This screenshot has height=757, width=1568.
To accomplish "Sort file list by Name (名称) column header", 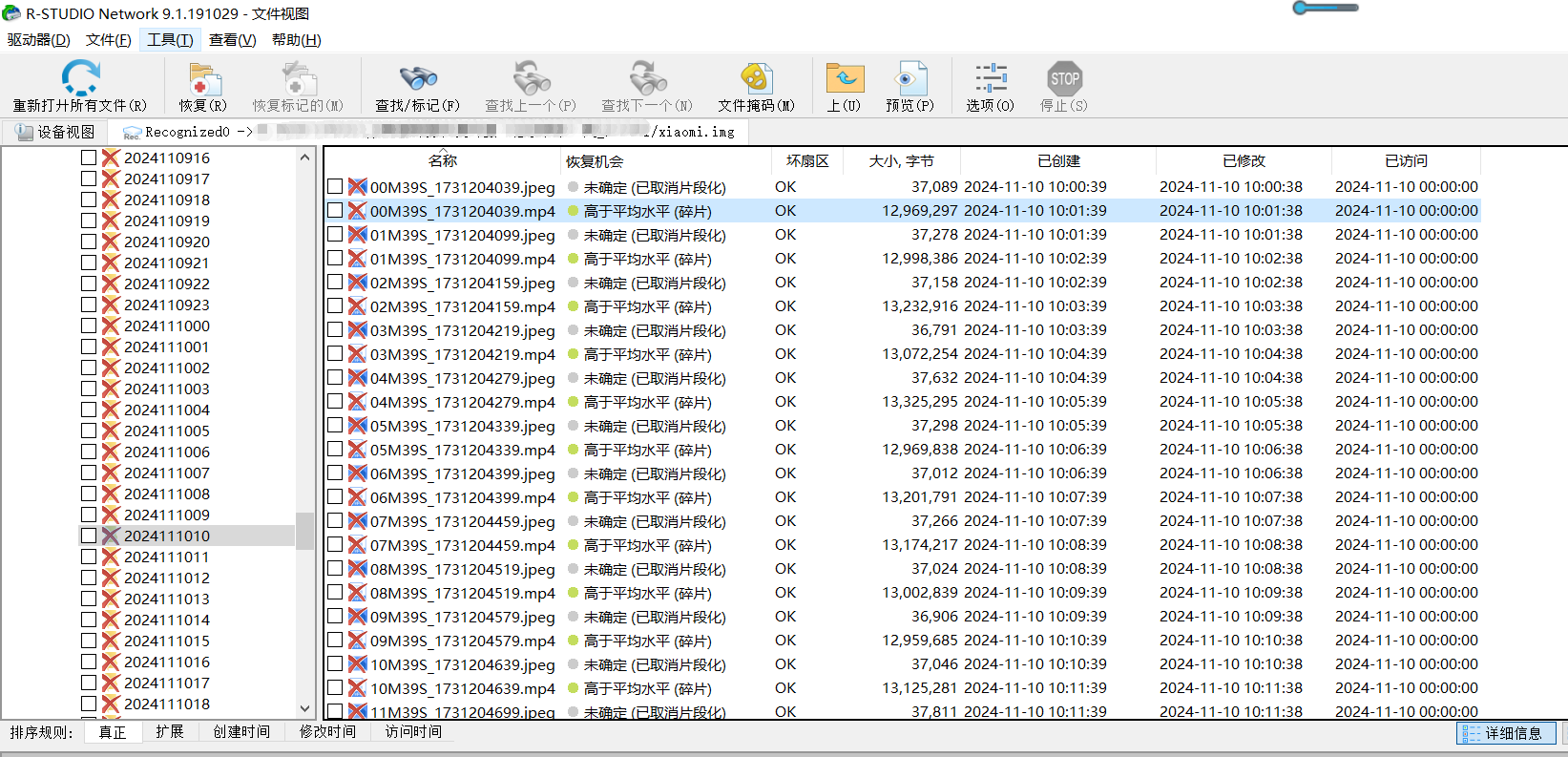I will point(443,161).
